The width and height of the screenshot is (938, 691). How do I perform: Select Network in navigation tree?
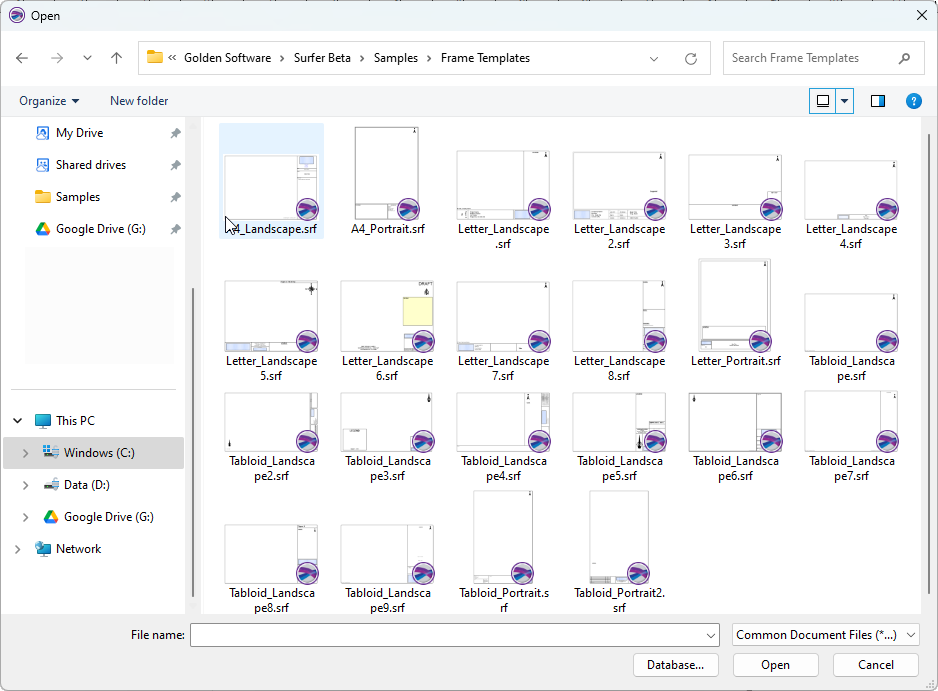(x=78, y=549)
